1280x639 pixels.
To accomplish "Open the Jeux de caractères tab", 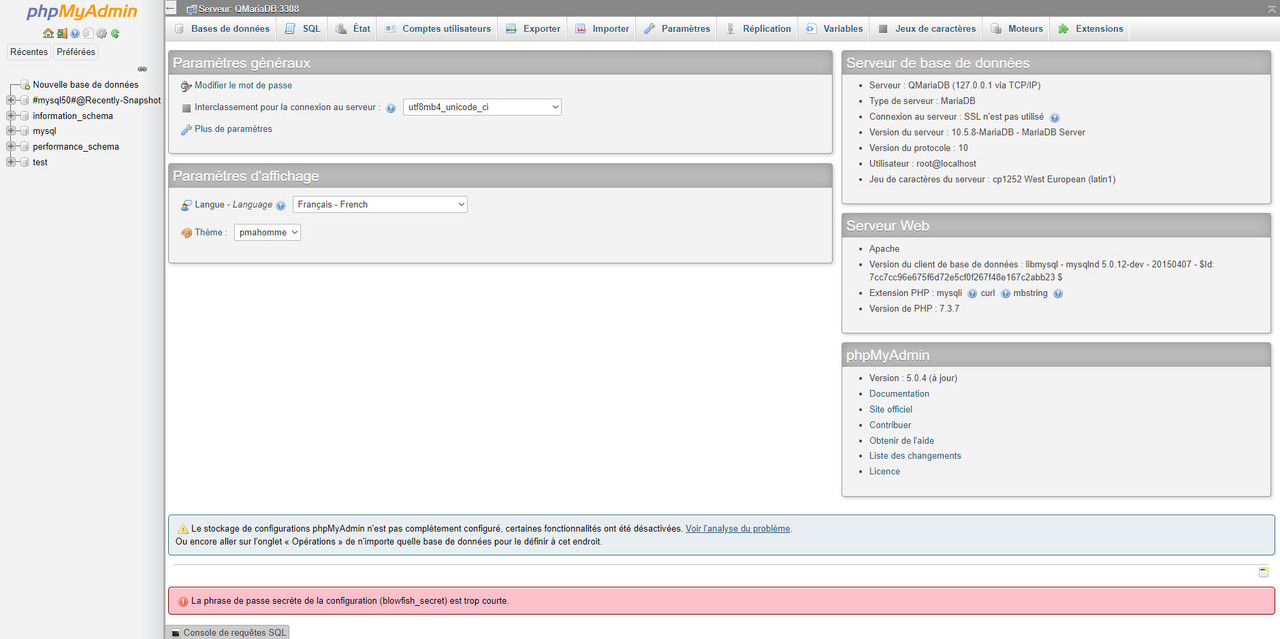I will pyautogui.click(x=927, y=29).
